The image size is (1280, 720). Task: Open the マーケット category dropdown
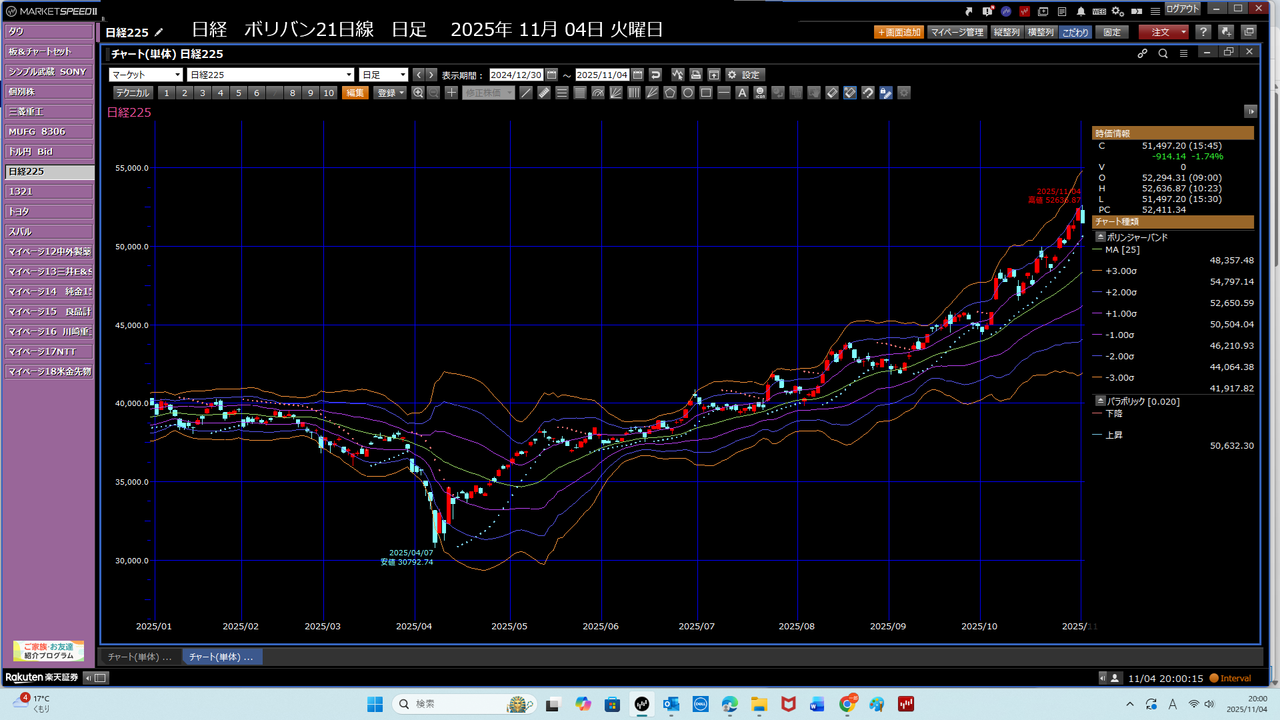pos(146,75)
